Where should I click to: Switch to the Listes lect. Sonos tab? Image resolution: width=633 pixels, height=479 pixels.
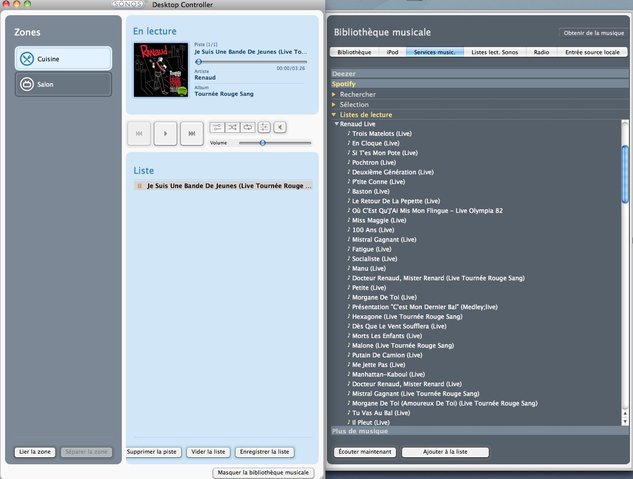(495, 52)
